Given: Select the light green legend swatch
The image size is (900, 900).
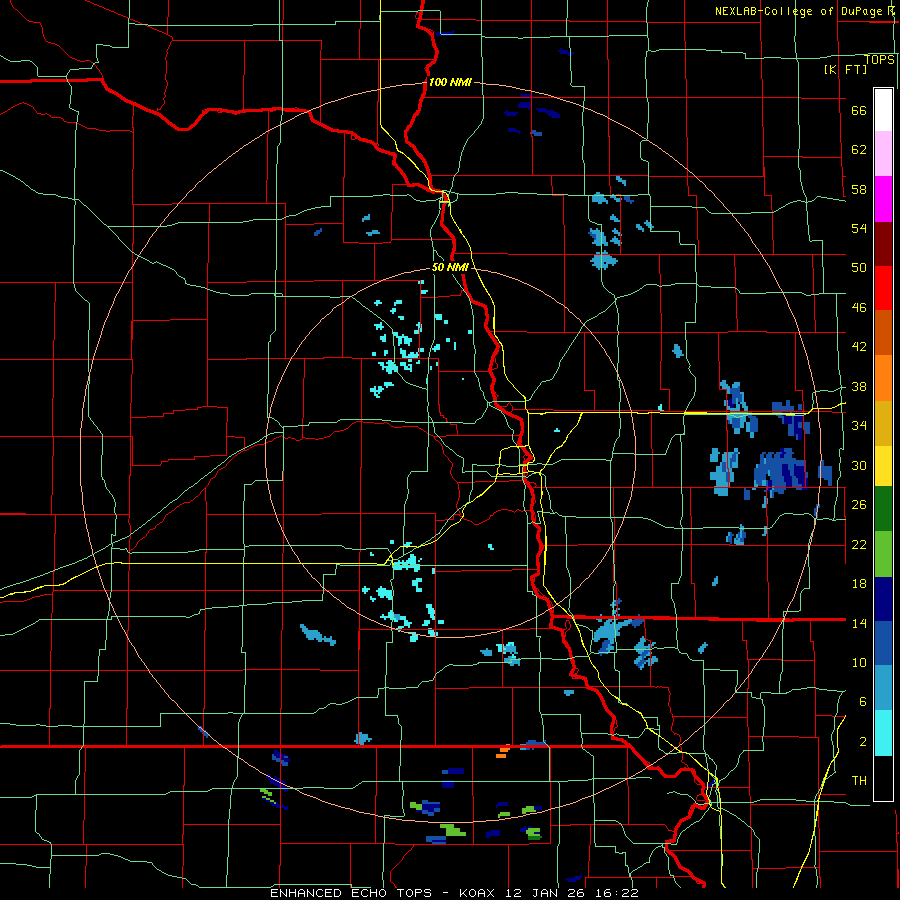Looking at the screenshot, I should pyautogui.click(x=883, y=554).
